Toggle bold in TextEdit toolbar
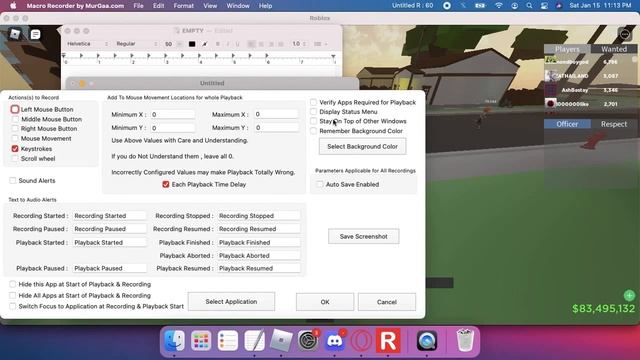The height and width of the screenshot is (360, 640). pyautogui.click(x=218, y=44)
